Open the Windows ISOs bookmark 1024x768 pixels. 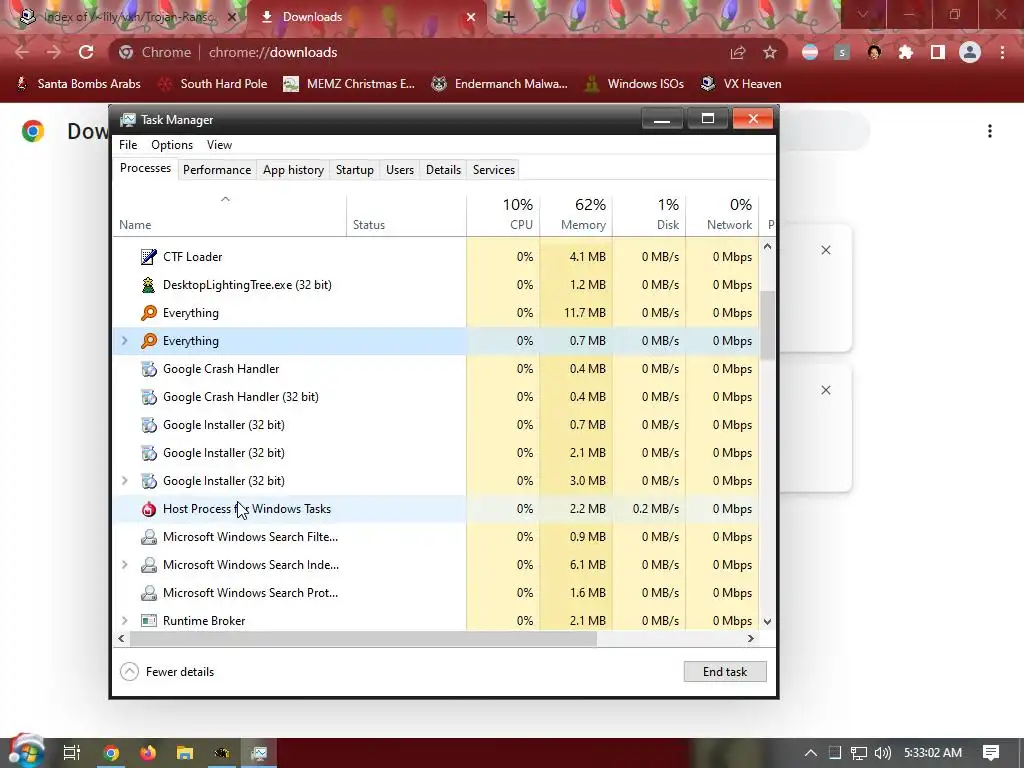pos(634,84)
